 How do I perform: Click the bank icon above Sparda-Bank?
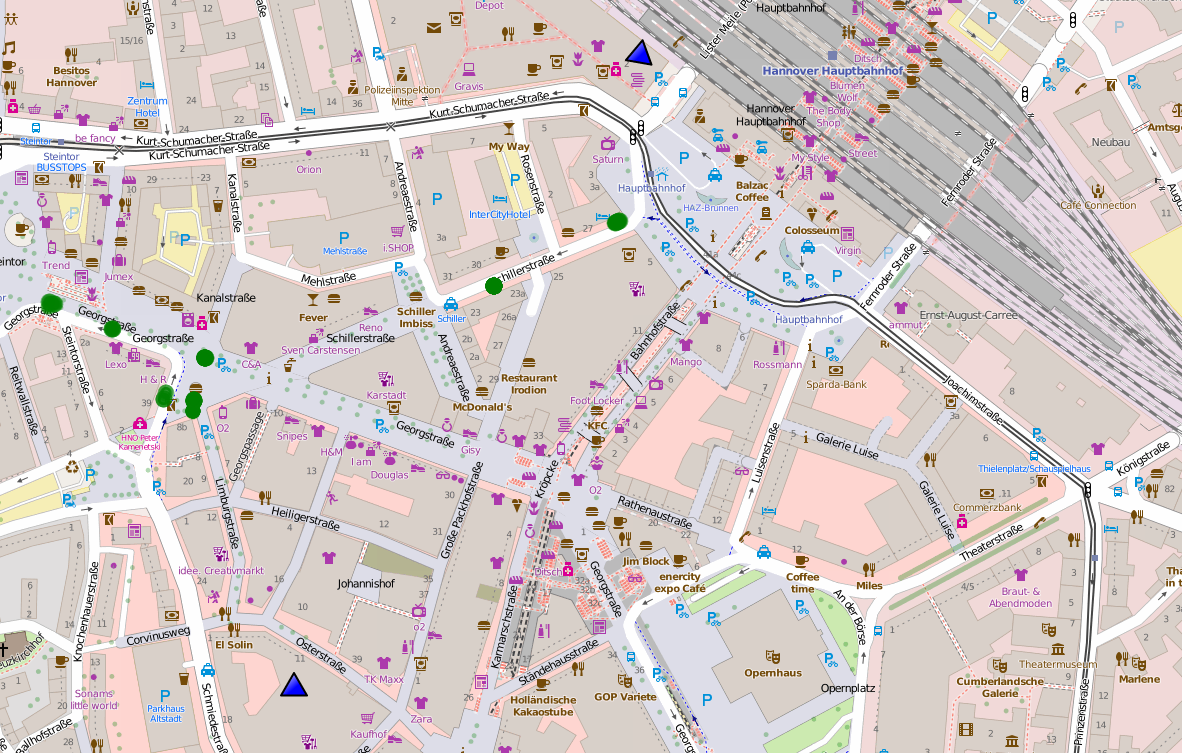click(835, 370)
